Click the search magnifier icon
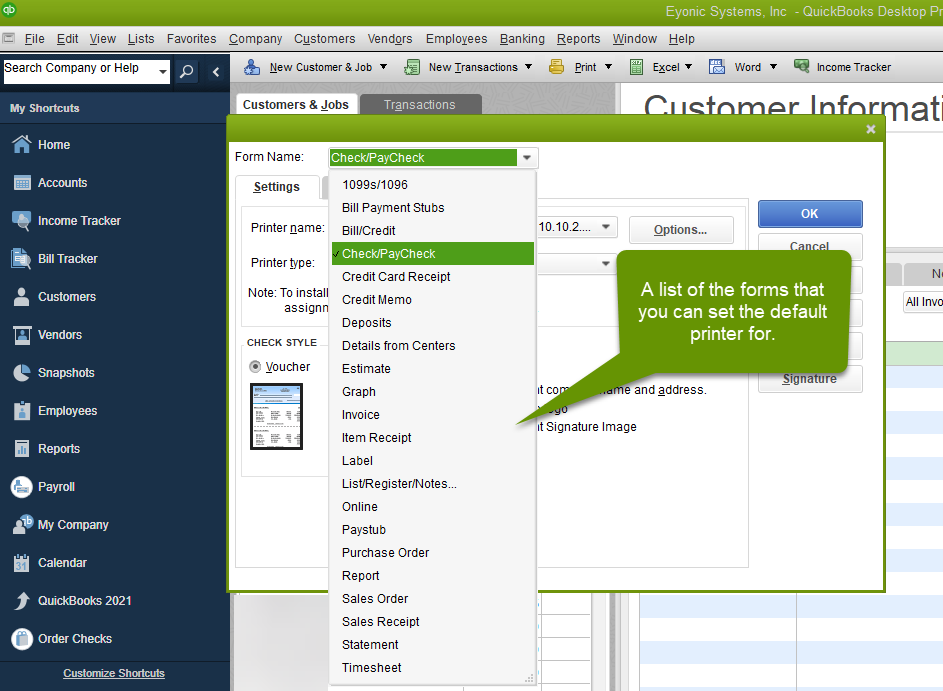 [187, 72]
